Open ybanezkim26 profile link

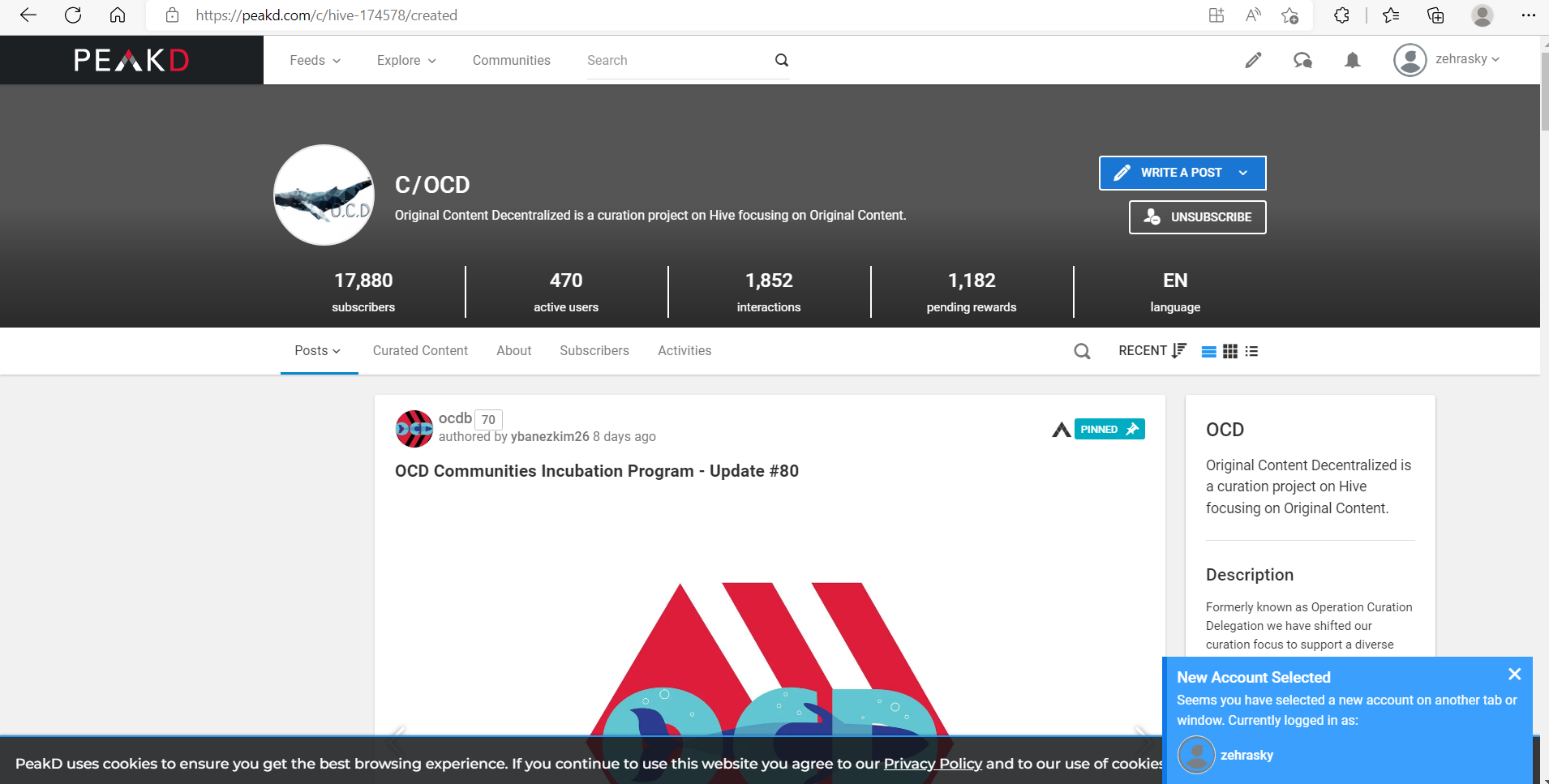[550, 436]
